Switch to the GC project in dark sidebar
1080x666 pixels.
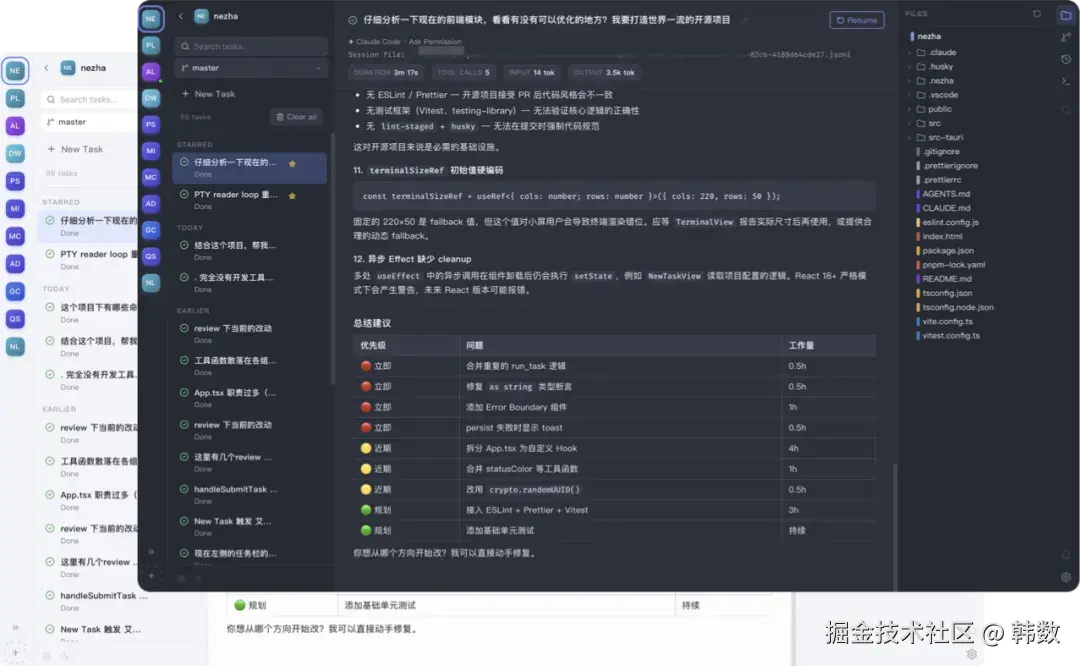(x=151, y=229)
